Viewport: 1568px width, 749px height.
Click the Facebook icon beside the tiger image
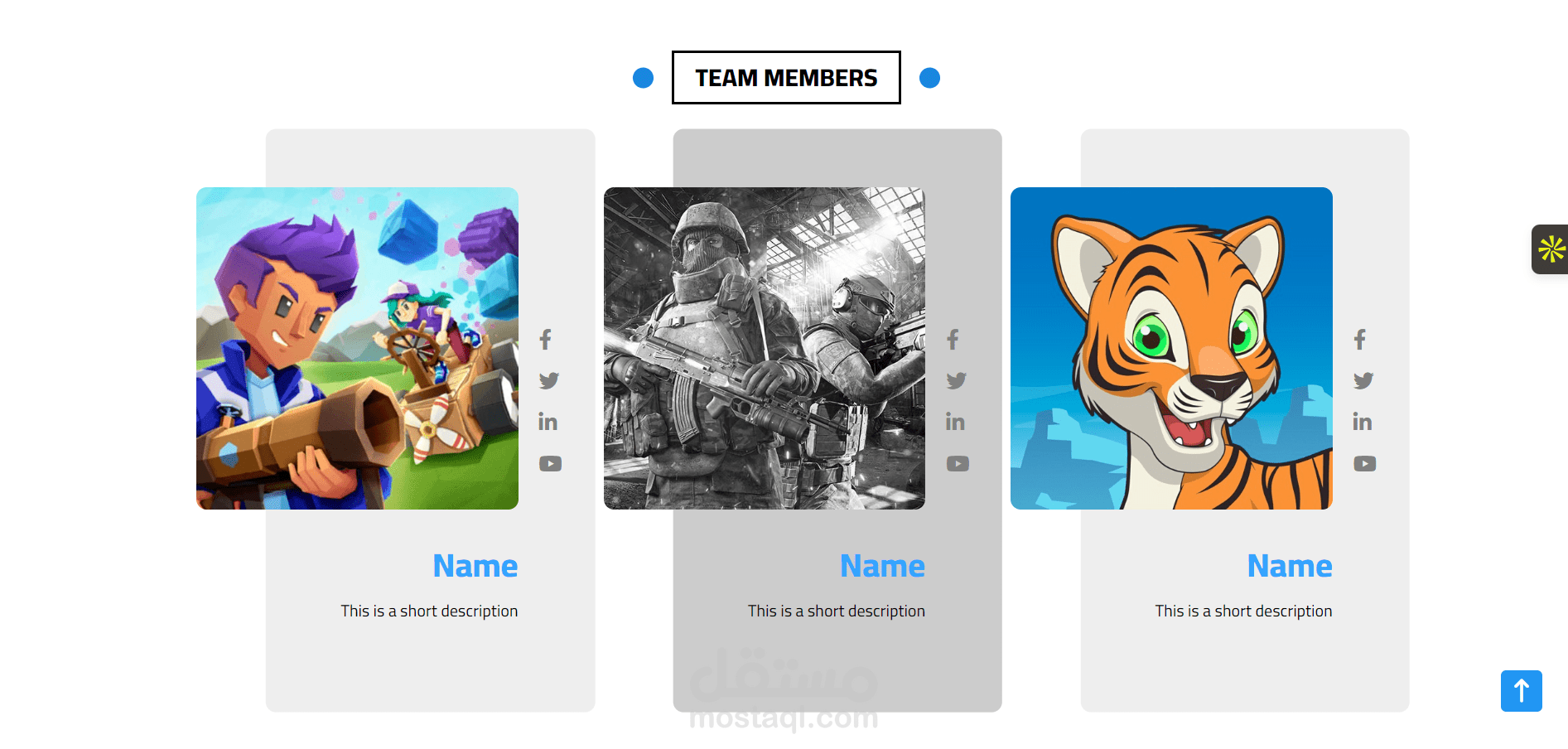coord(1360,339)
